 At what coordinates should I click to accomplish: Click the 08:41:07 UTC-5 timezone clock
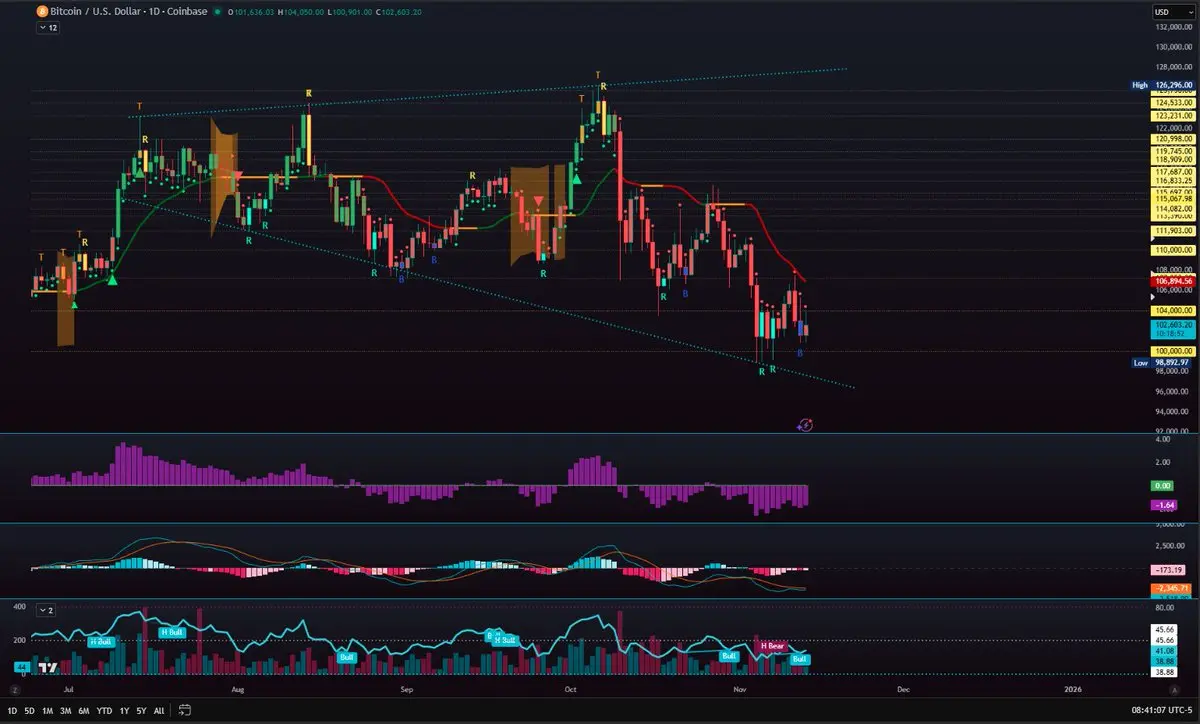click(x=1163, y=711)
